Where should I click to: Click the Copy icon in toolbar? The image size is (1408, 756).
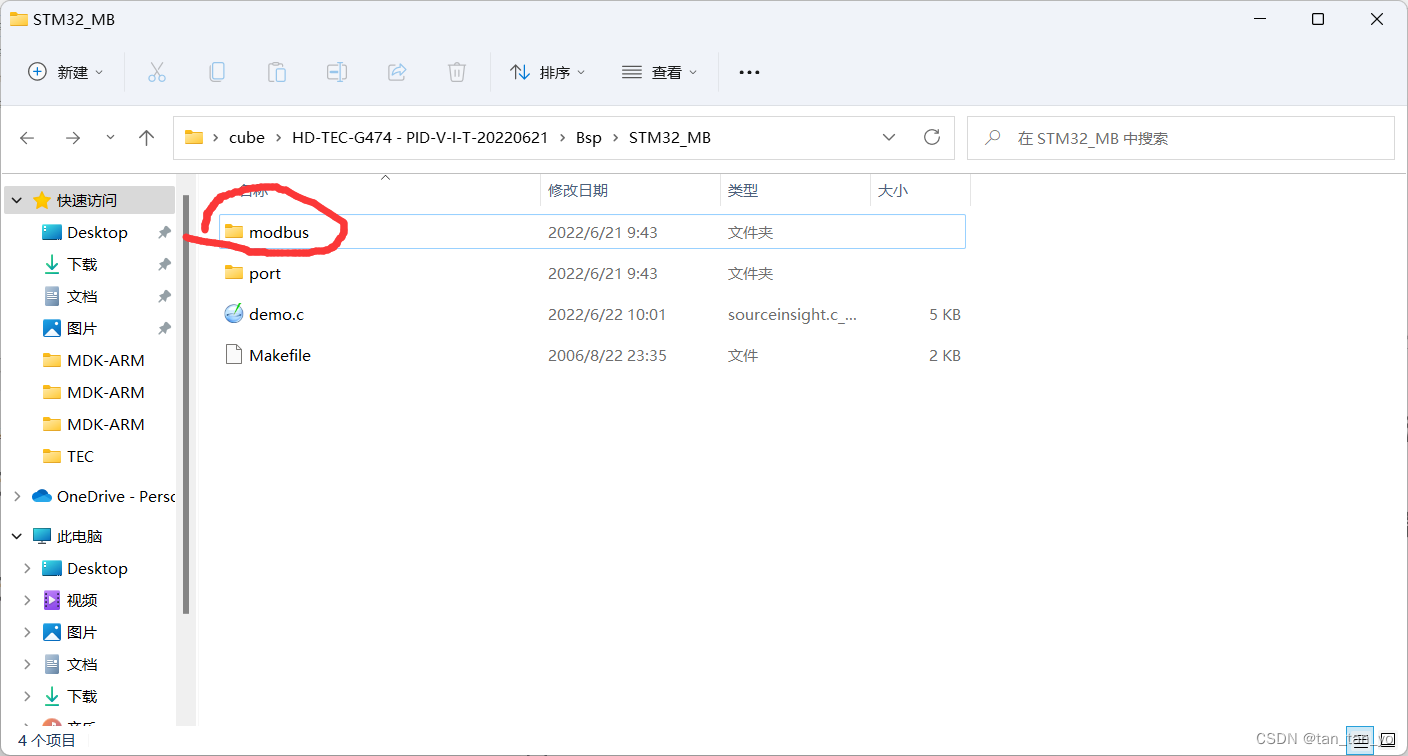(216, 72)
